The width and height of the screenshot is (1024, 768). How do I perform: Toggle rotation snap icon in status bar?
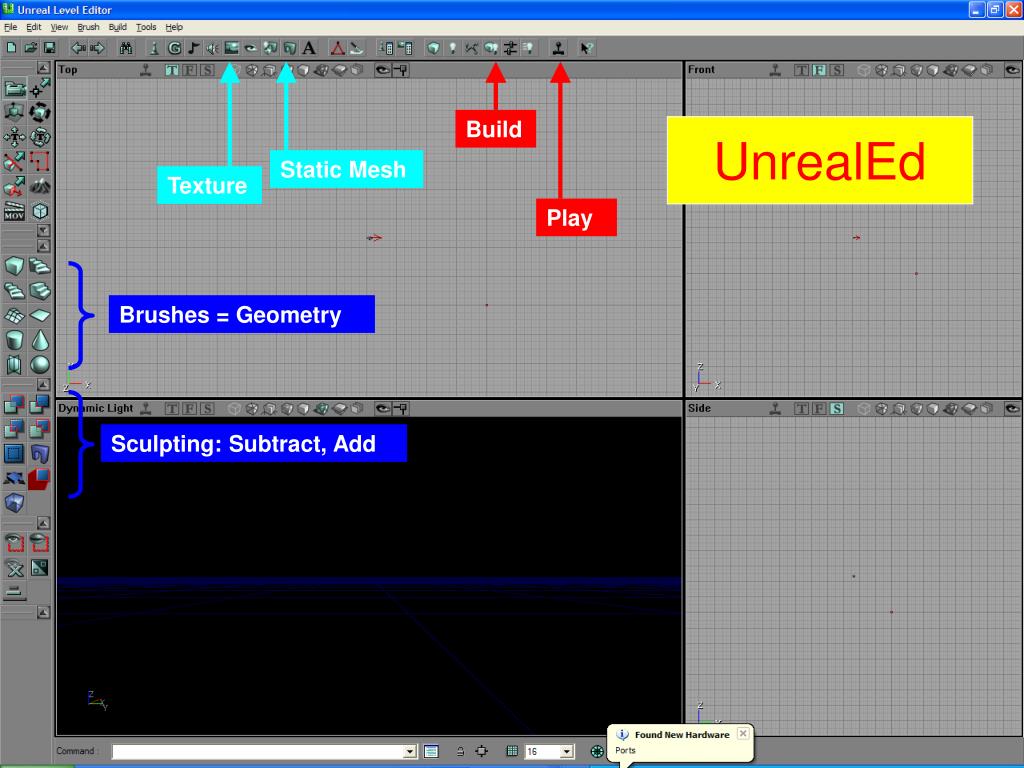(597, 751)
